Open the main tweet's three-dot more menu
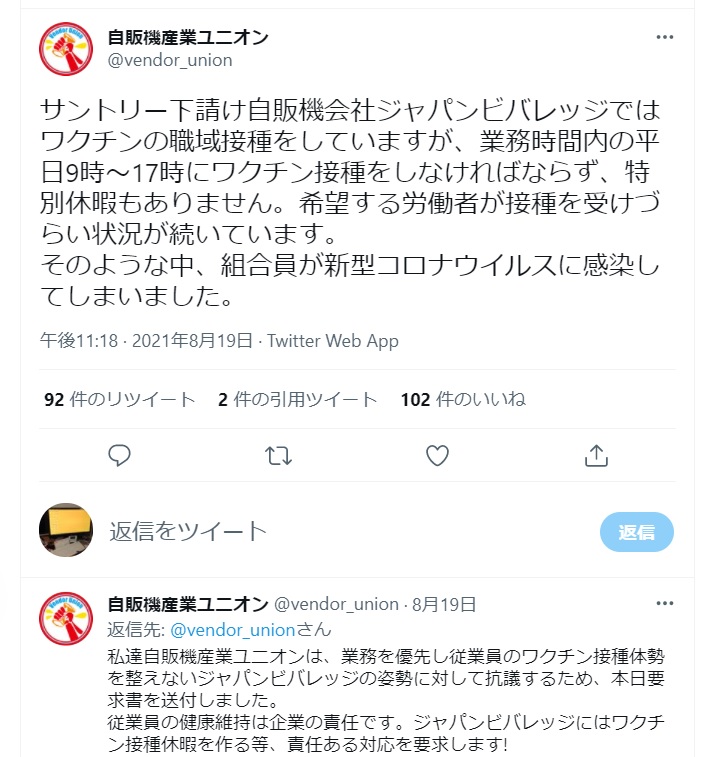703x757 pixels. coord(665,37)
